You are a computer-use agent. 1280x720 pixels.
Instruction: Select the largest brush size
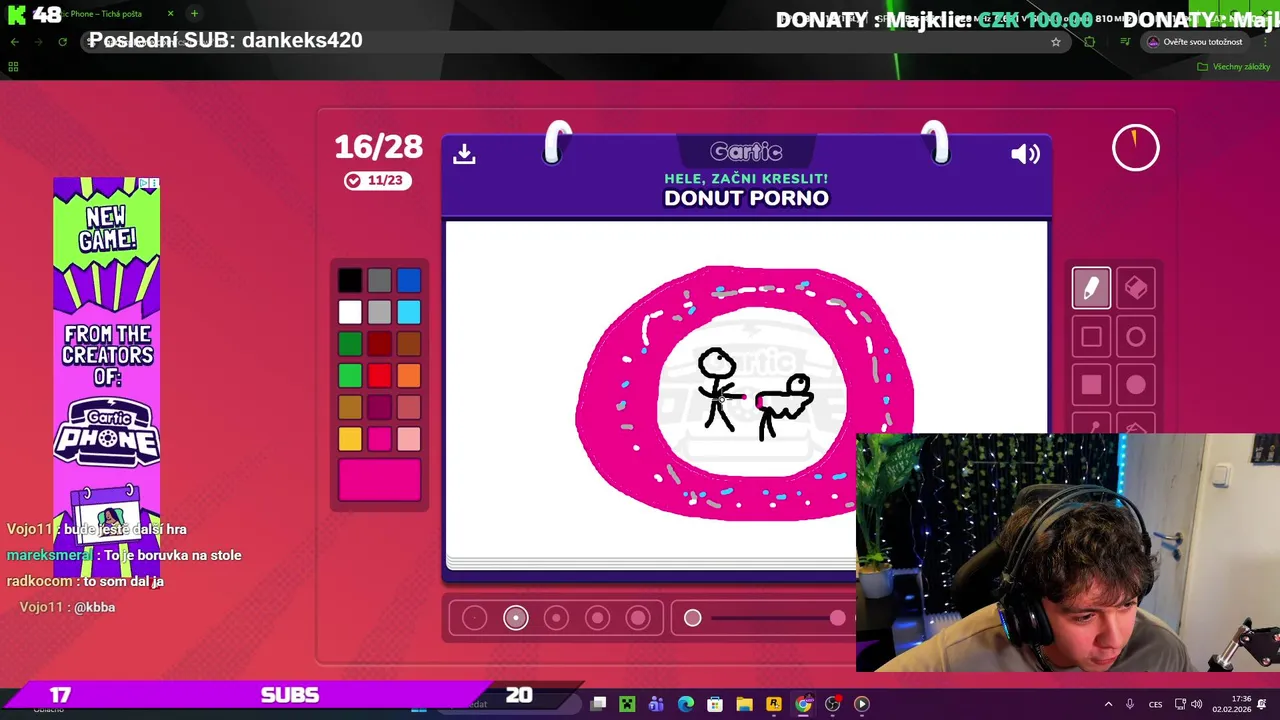pyautogui.click(x=638, y=618)
